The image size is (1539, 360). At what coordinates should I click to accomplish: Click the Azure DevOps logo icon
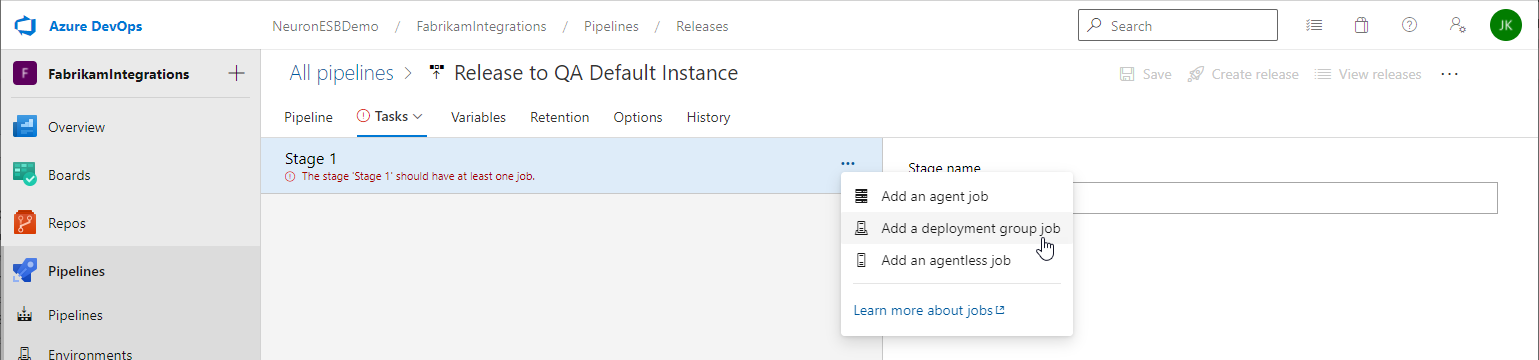(x=25, y=26)
